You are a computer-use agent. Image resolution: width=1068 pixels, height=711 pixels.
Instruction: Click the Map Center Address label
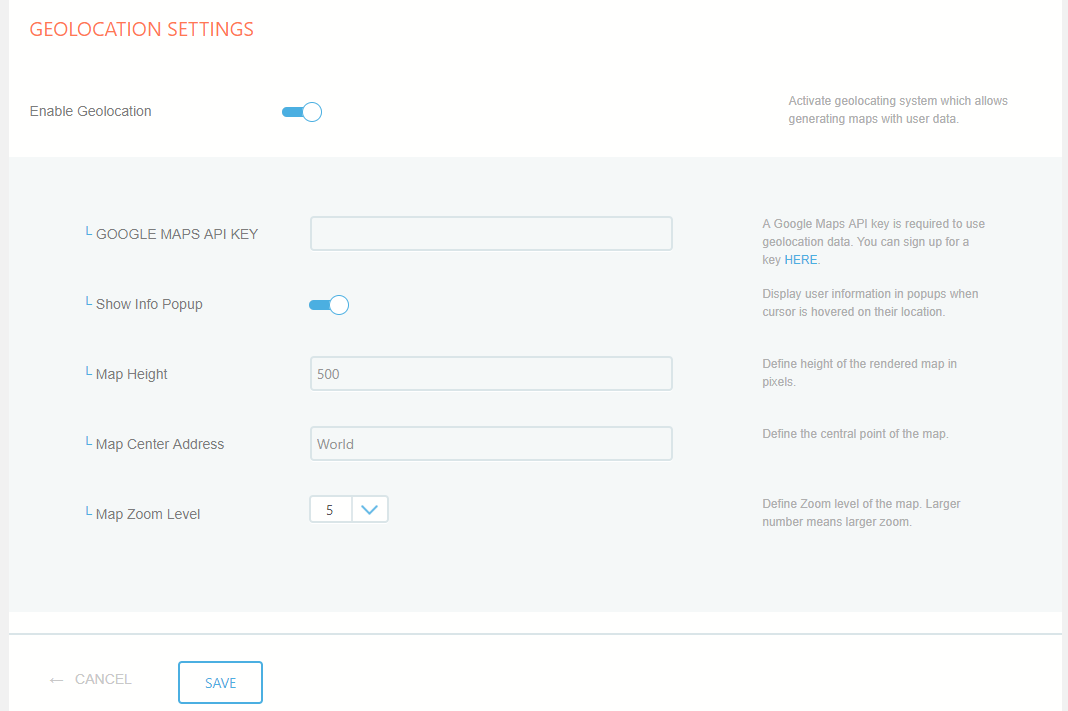pyautogui.click(x=159, y=444)
